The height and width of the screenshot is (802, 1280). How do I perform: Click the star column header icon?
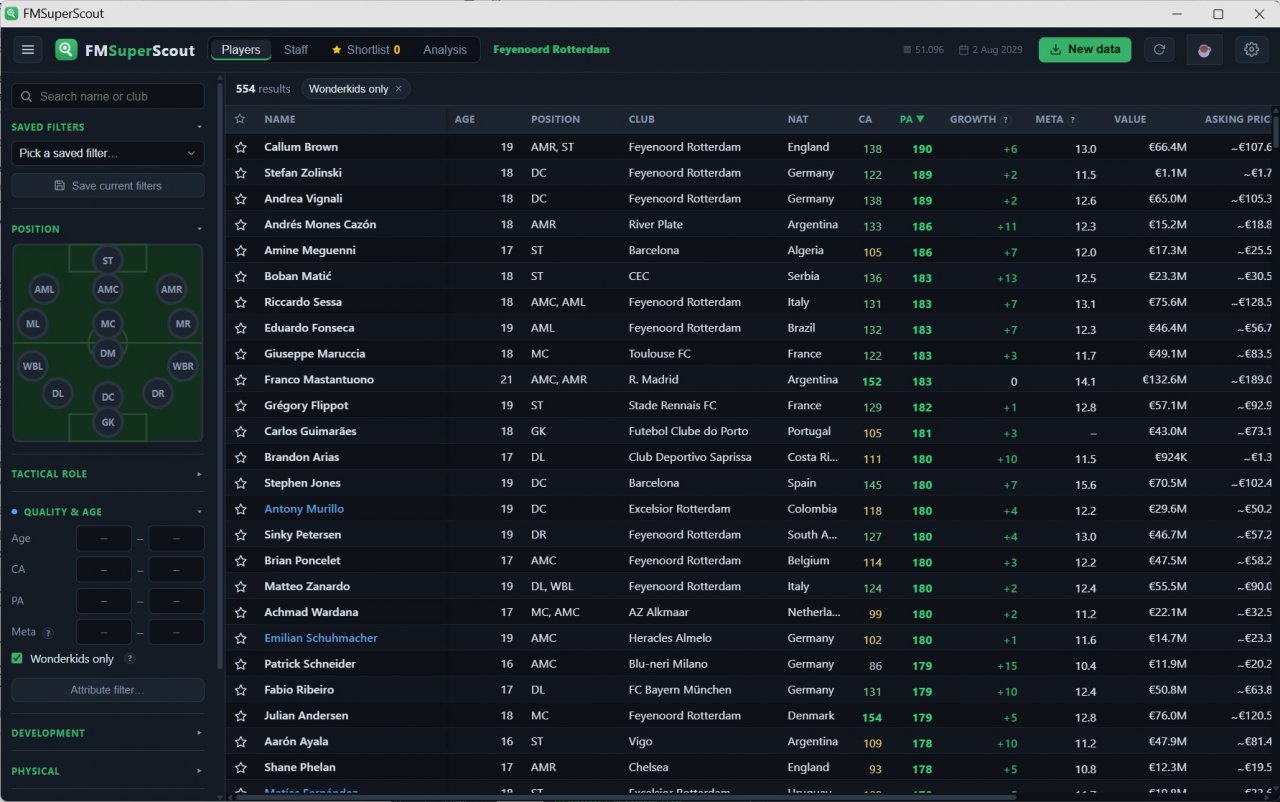point(240,119)
